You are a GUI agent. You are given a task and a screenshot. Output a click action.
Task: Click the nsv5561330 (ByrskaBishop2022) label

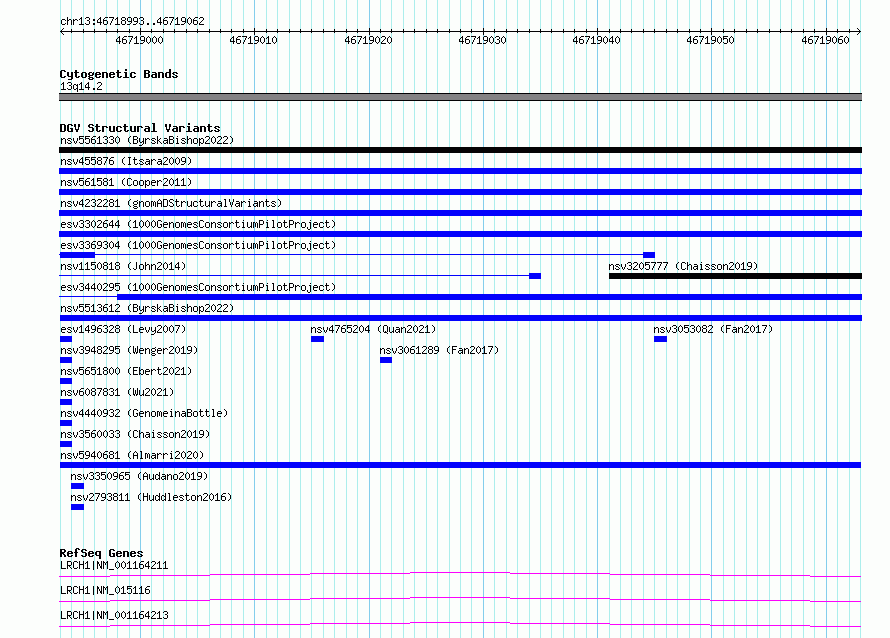(147, 140)
